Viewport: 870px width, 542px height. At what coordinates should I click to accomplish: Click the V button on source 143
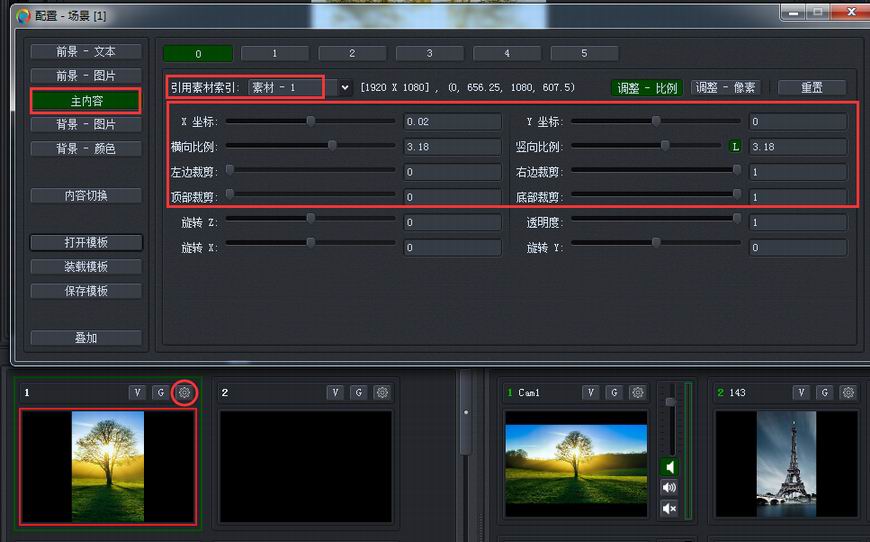tap(801, 393)
